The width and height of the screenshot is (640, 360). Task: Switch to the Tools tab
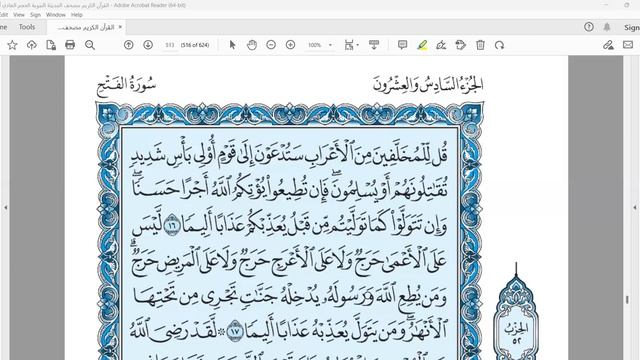tap(27, 27)
